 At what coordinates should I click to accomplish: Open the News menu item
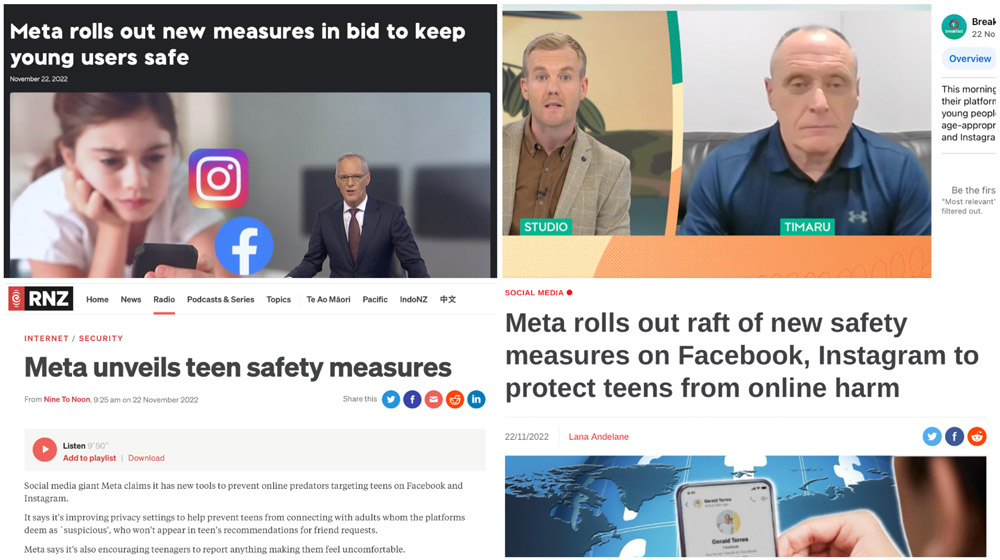tap(131, 299)
